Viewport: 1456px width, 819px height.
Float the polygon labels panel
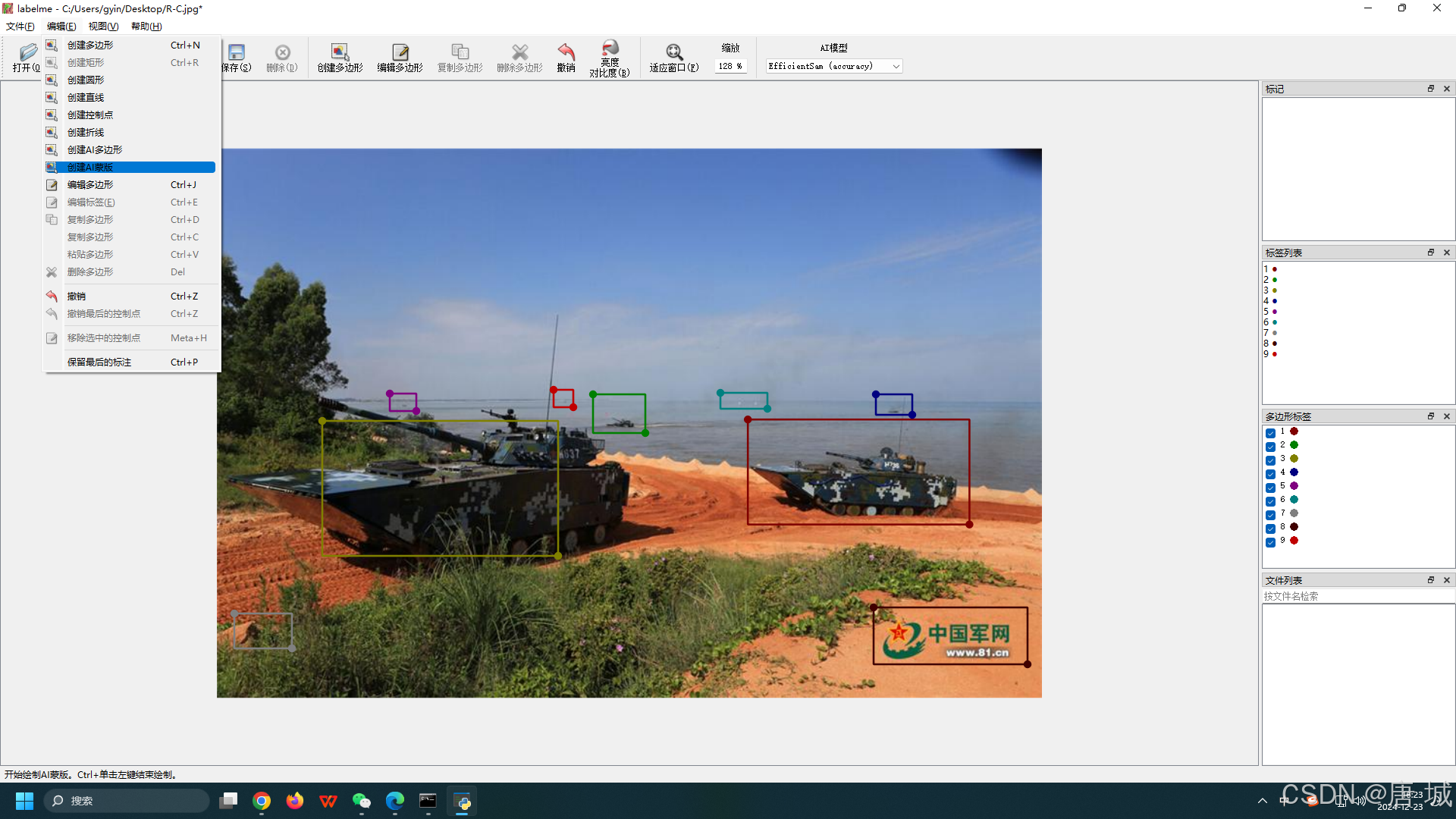[x=1430, y=416]
